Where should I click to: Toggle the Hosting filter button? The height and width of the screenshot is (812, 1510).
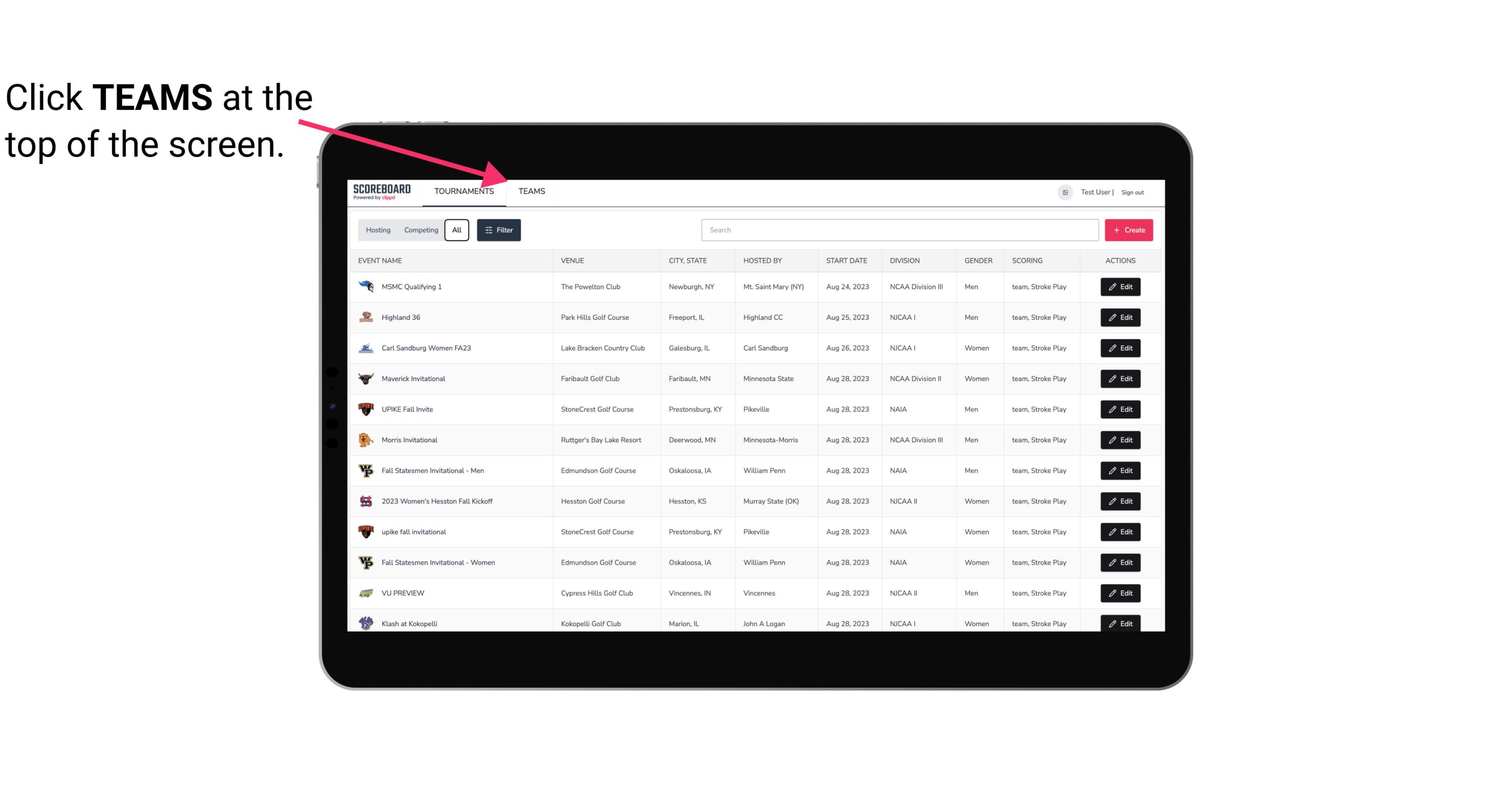pyautogui.click(x=379, y=230)
